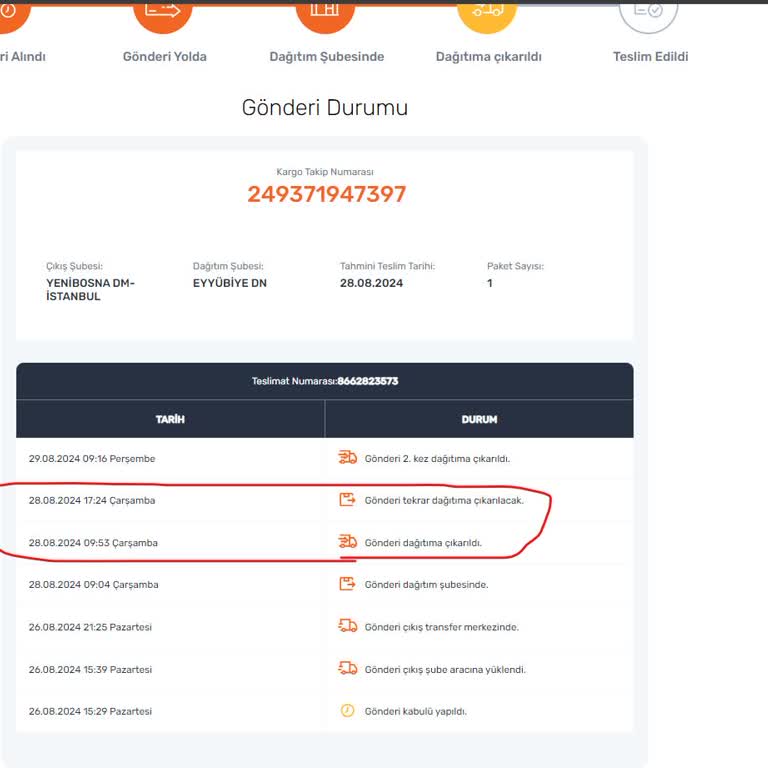Screen dimensions: 768x768
Task: Click the 'Tahmini Teslim Tarihi:' label
Action: pos(387,266)
